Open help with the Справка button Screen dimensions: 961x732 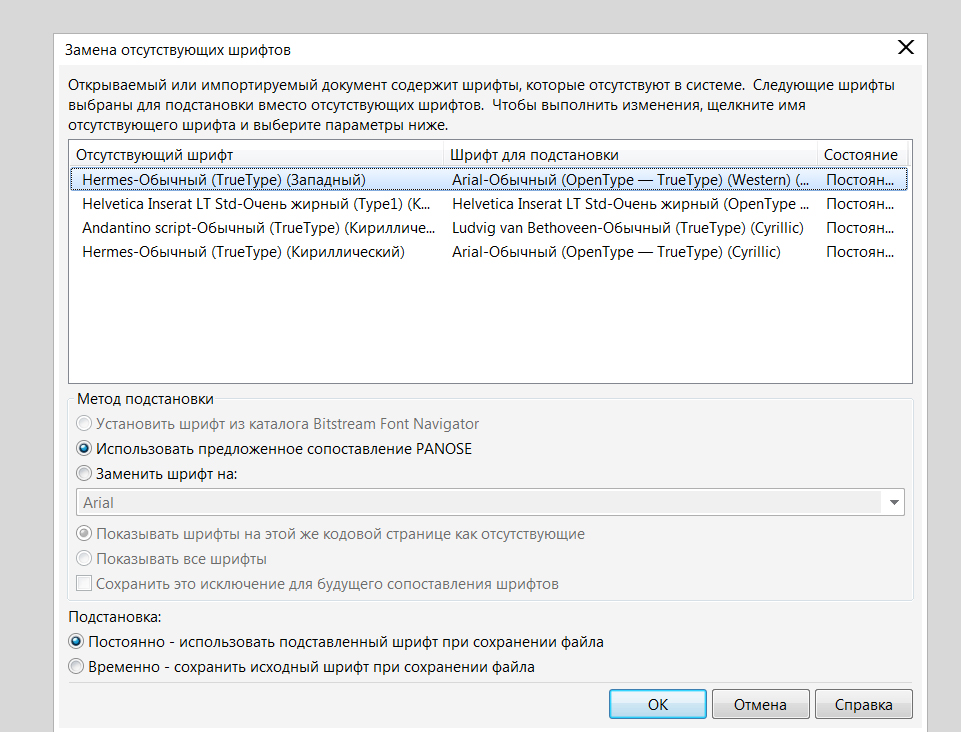pos(864,704)
